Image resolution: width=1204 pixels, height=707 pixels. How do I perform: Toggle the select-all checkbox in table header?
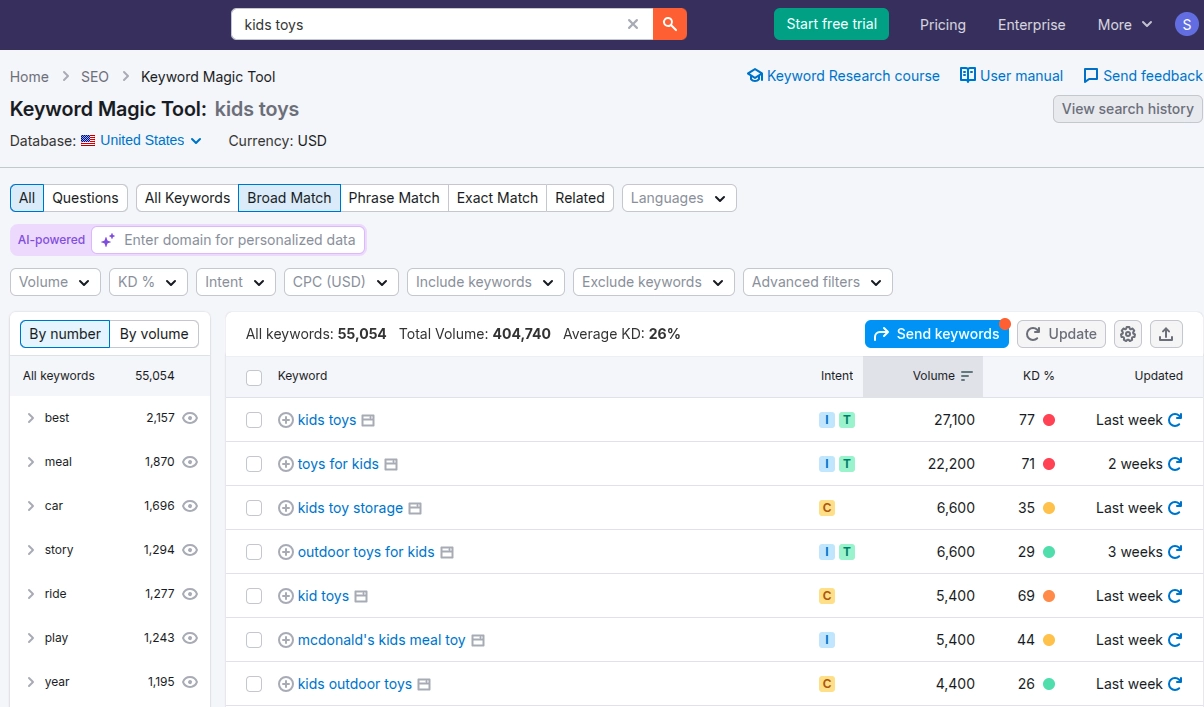tap(254, 377)
